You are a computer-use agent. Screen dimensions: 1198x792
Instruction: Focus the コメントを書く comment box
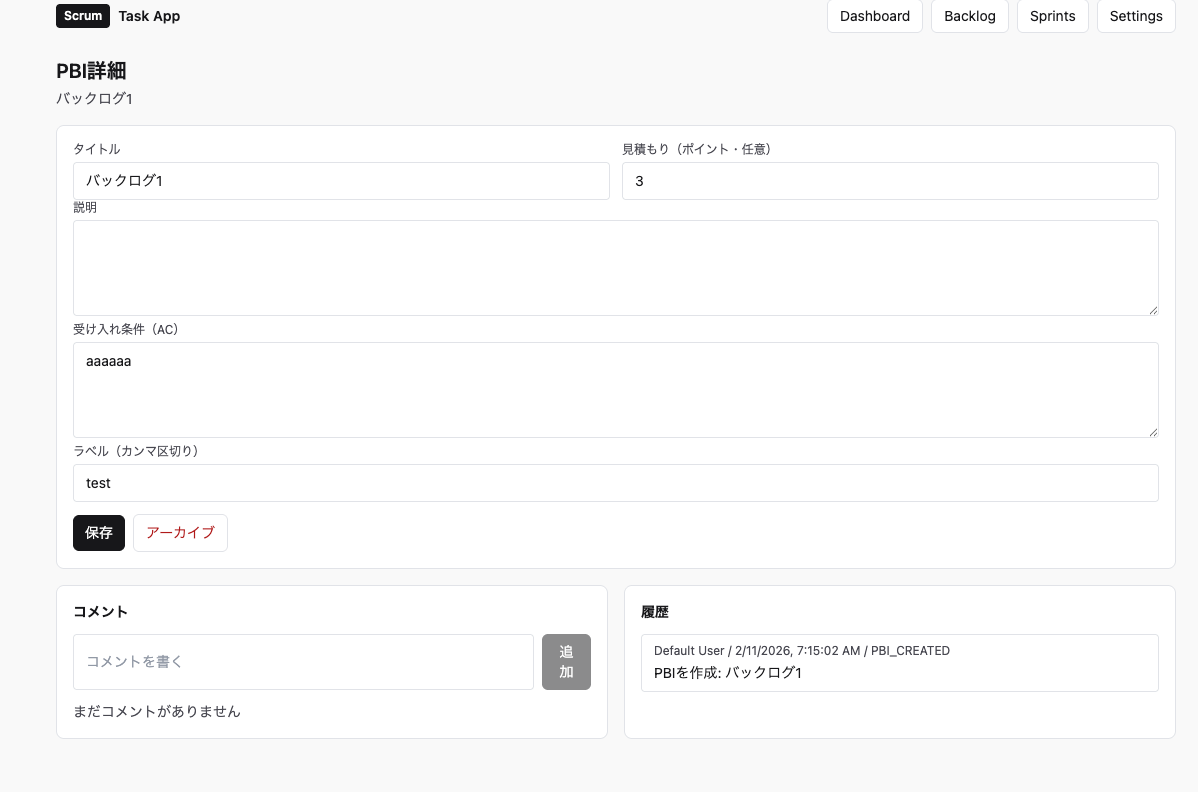pos(303,662)
